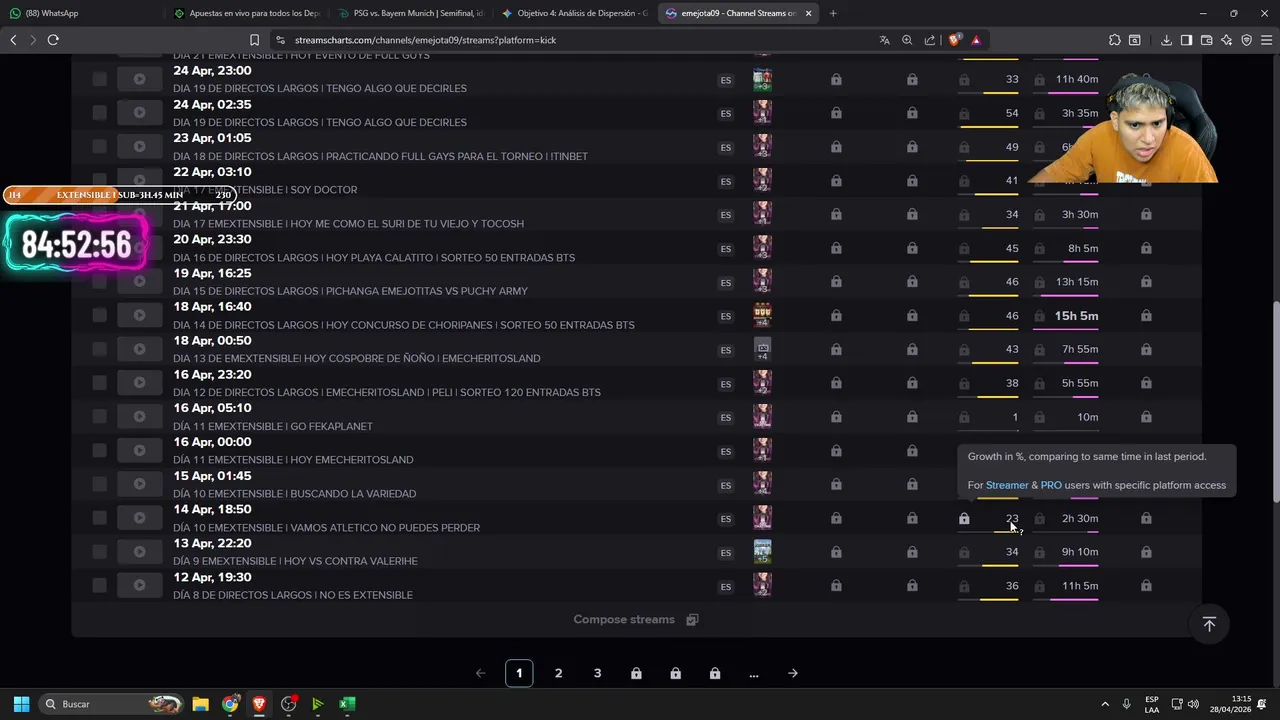
Task: Click game thumbnail on 13 Apr, 22:20 row
Action: pyautogui.click(x=762, y=552)
